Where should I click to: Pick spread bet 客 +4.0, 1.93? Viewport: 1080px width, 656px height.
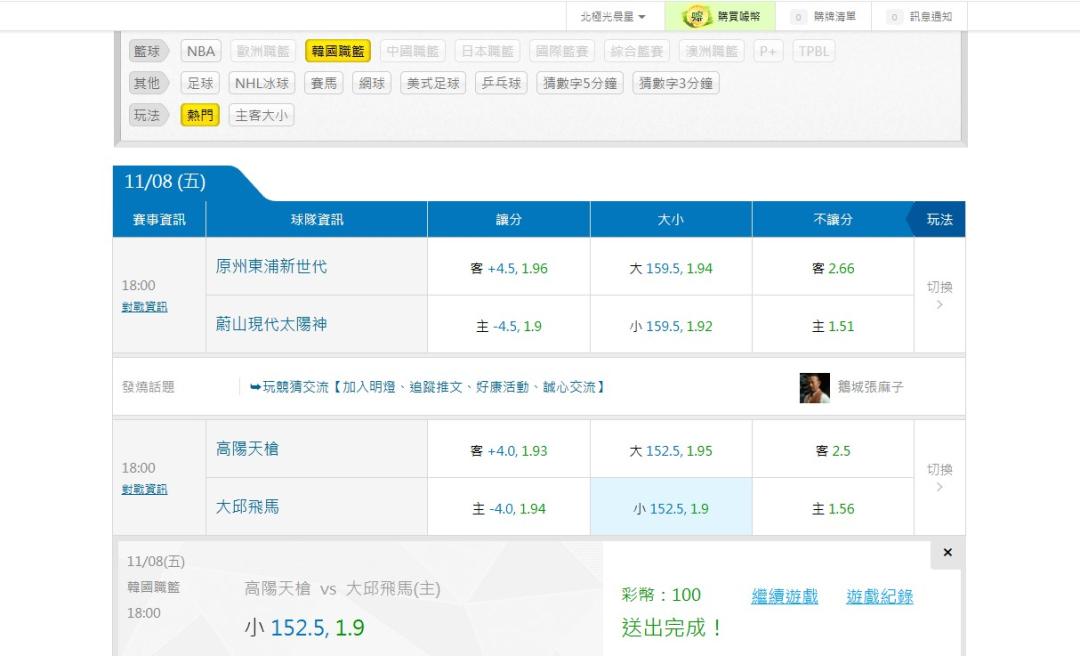tap(509, 451)
